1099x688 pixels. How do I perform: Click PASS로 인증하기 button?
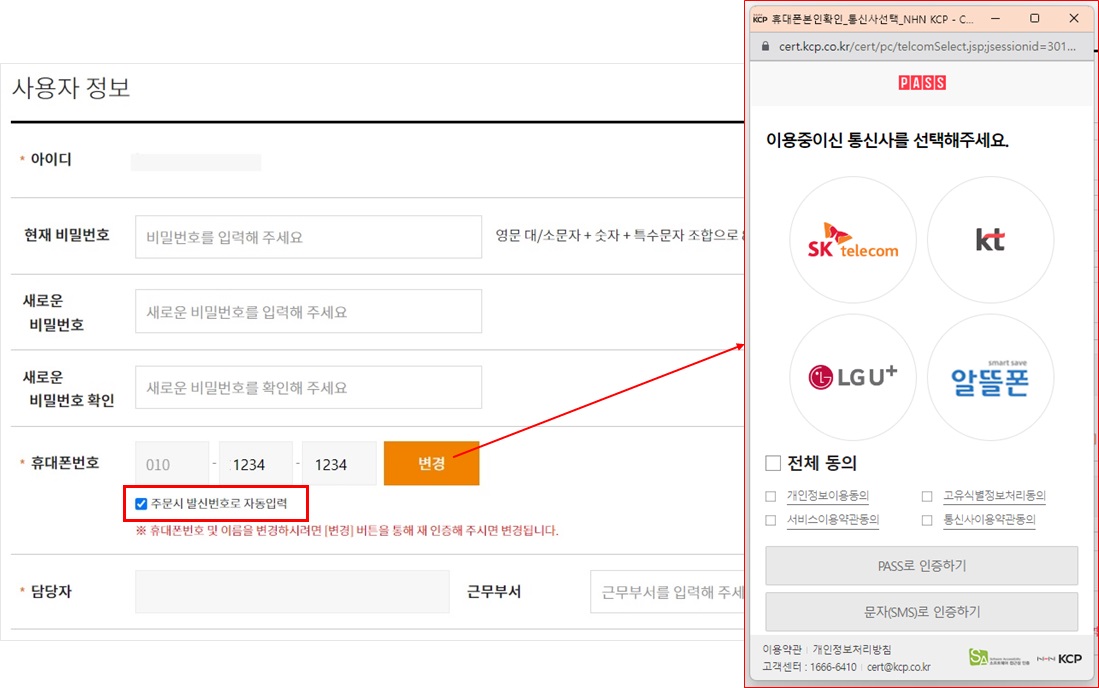pos(922,565)
